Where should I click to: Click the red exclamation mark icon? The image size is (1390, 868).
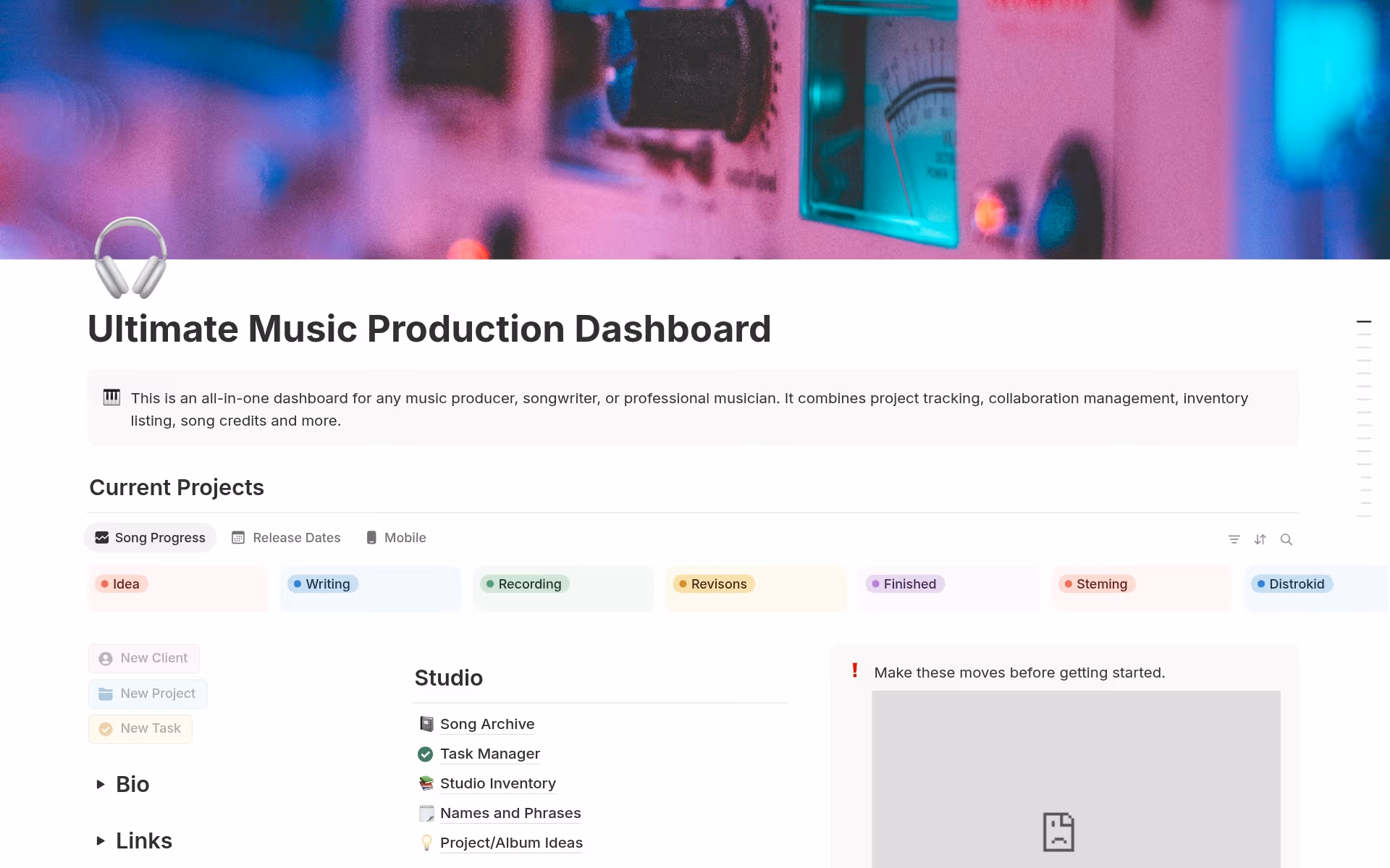[855, 671]
